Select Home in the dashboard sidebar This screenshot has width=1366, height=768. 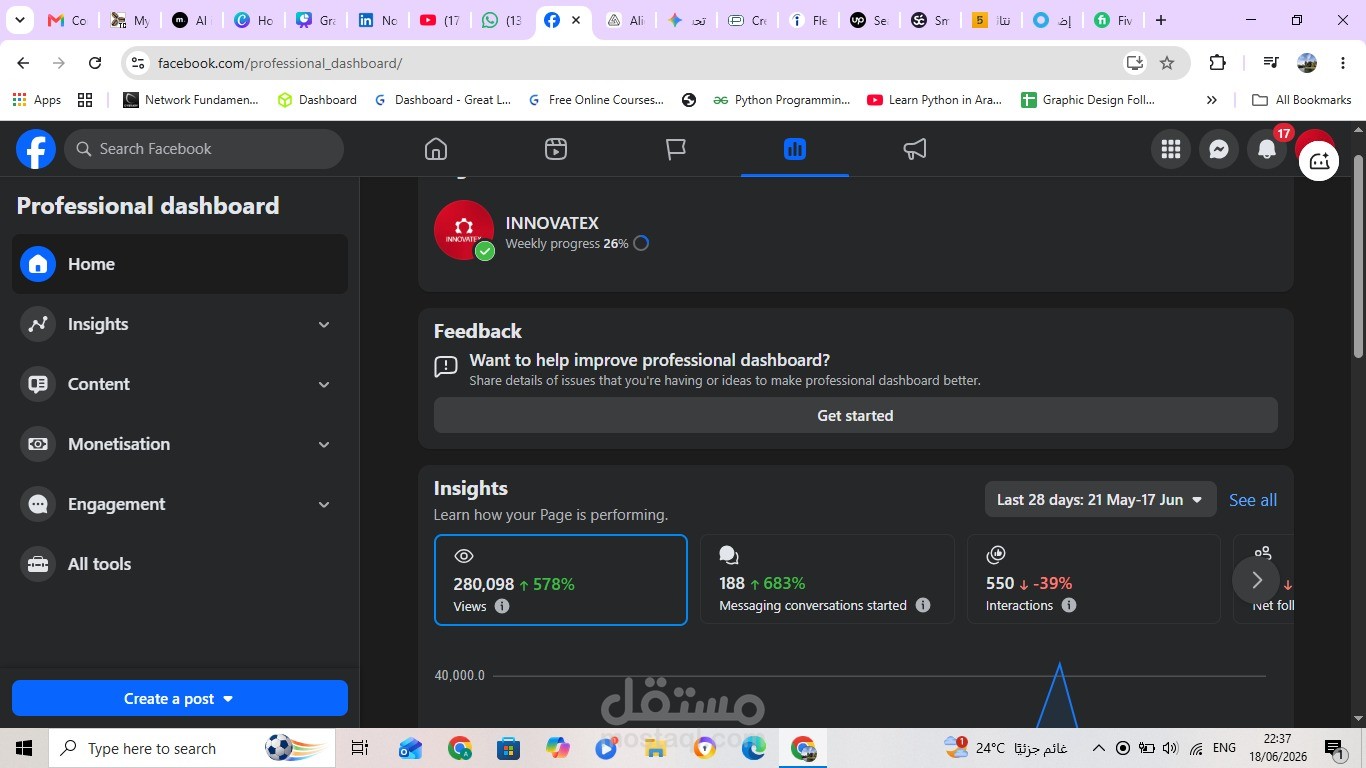(180, 264)
